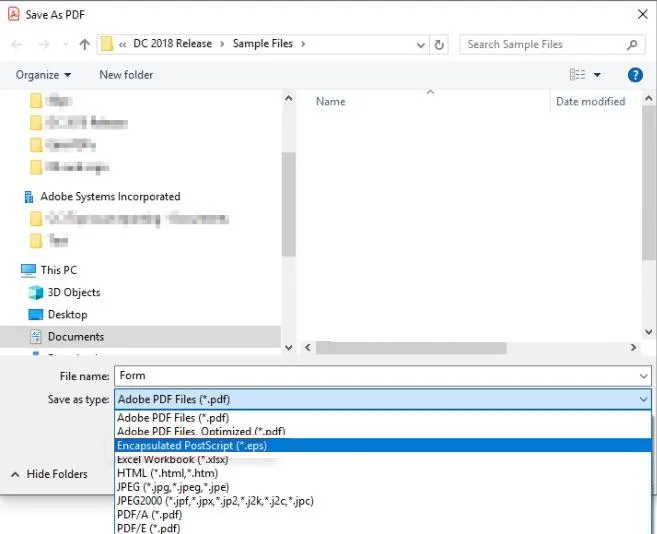657x534 pixels.
Task: Select DC 2018 Release breadcrumb
Action: point(172,44)
